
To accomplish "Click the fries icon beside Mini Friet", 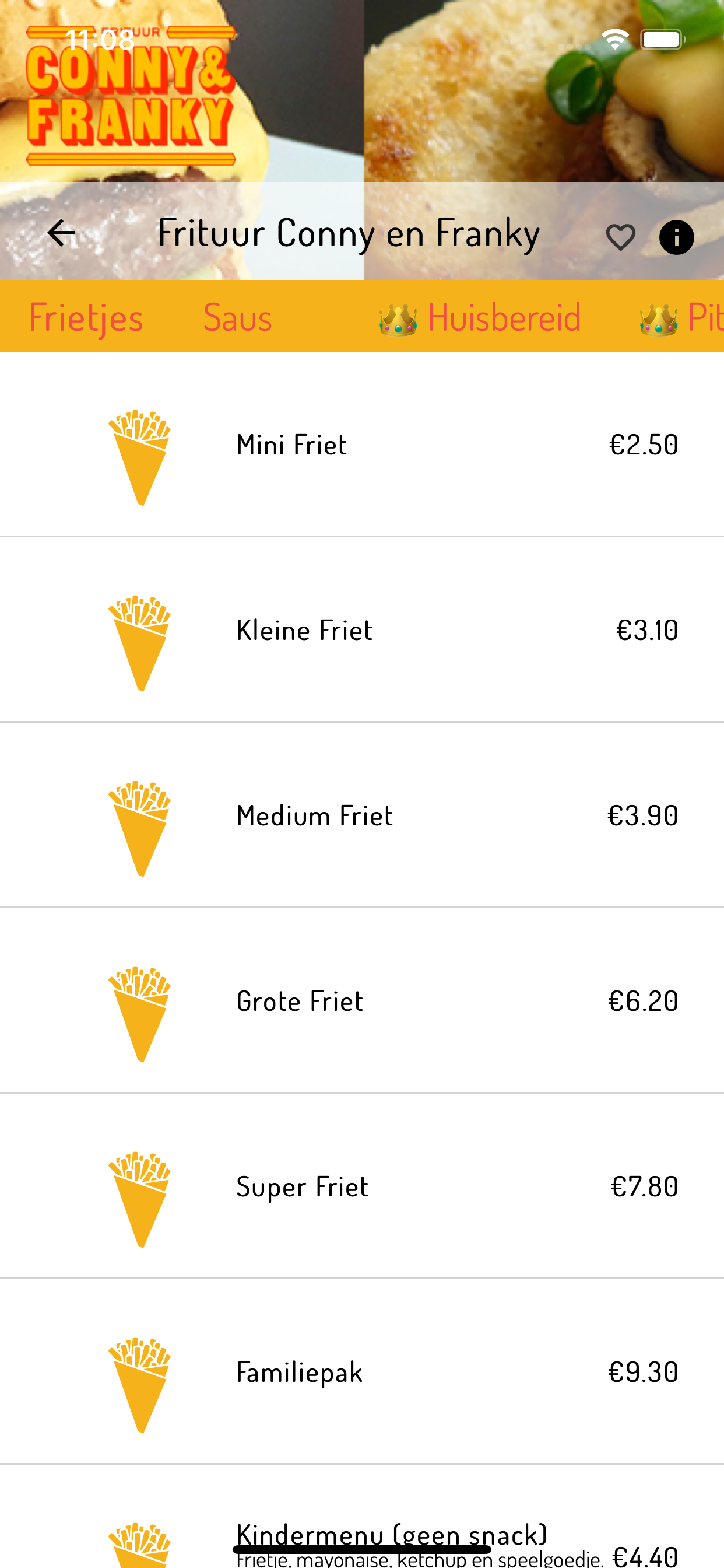I will pyautogui.click(x=139, y=458).
